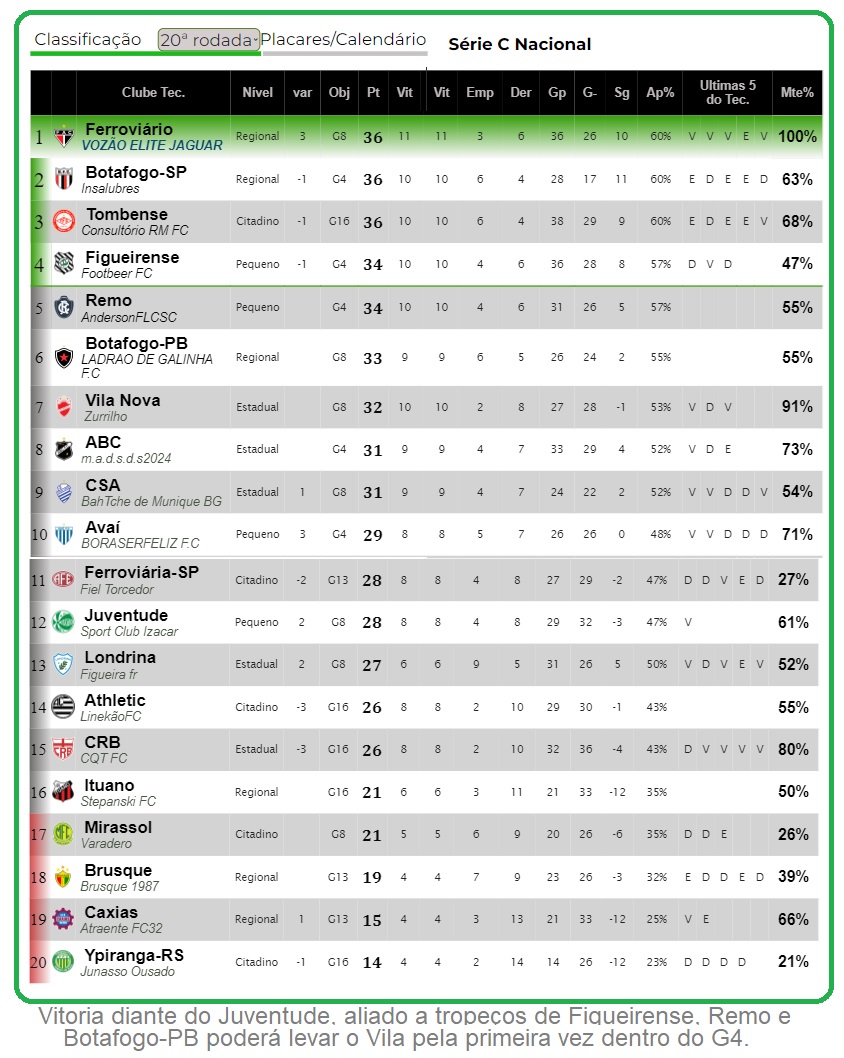Click the Remo club crest icon

coord(64,307)
